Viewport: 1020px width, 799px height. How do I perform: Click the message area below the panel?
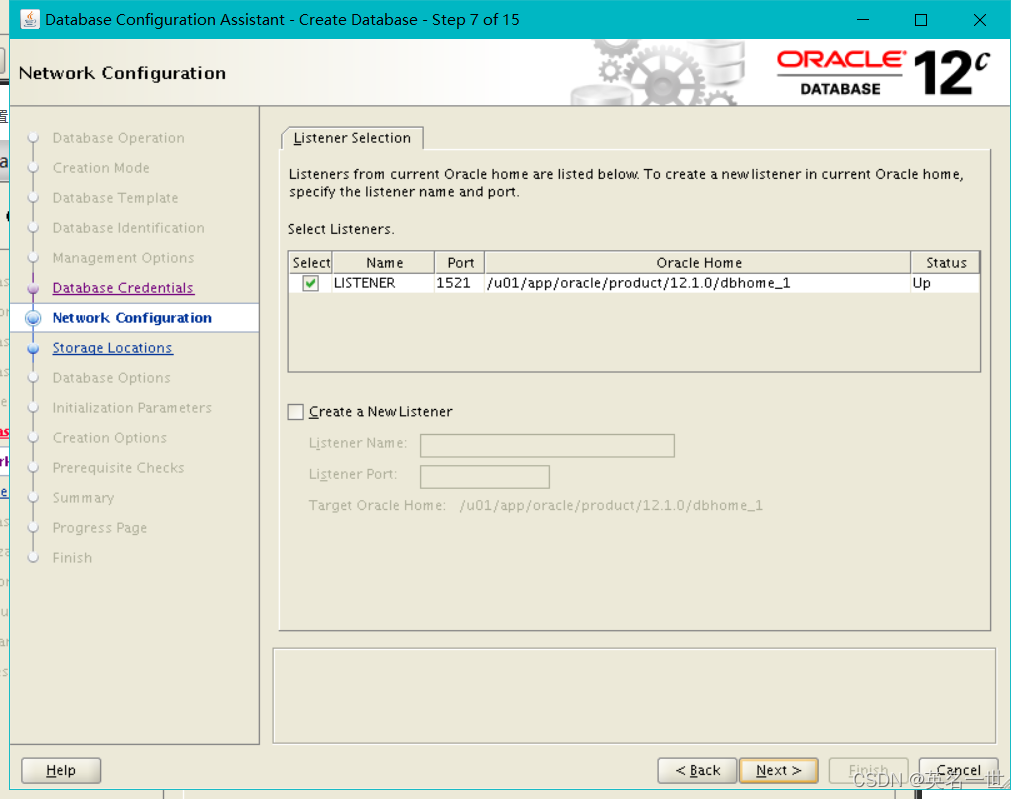click(634, 696)
